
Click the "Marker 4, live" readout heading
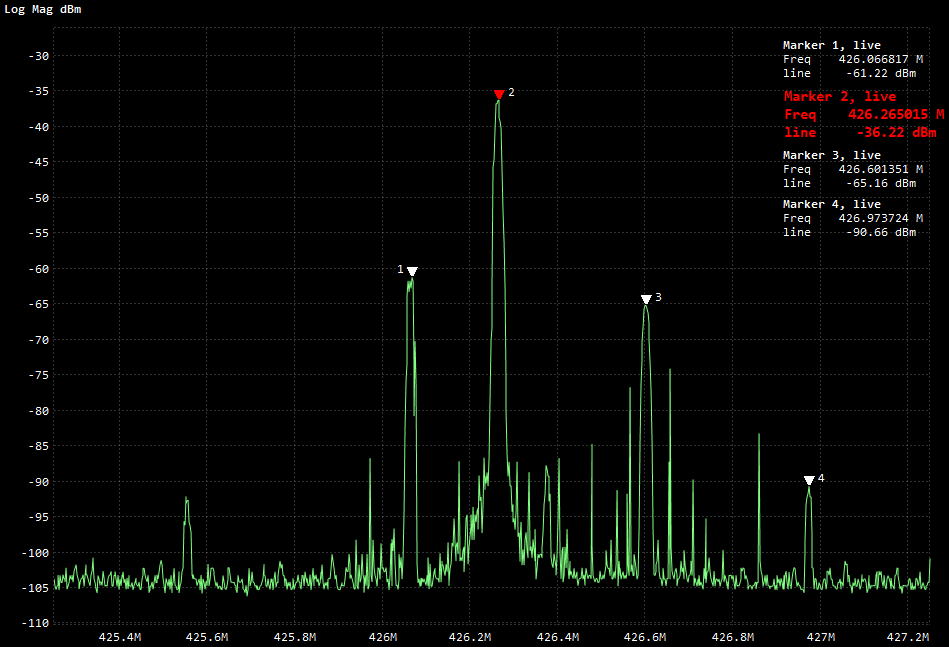831,204
